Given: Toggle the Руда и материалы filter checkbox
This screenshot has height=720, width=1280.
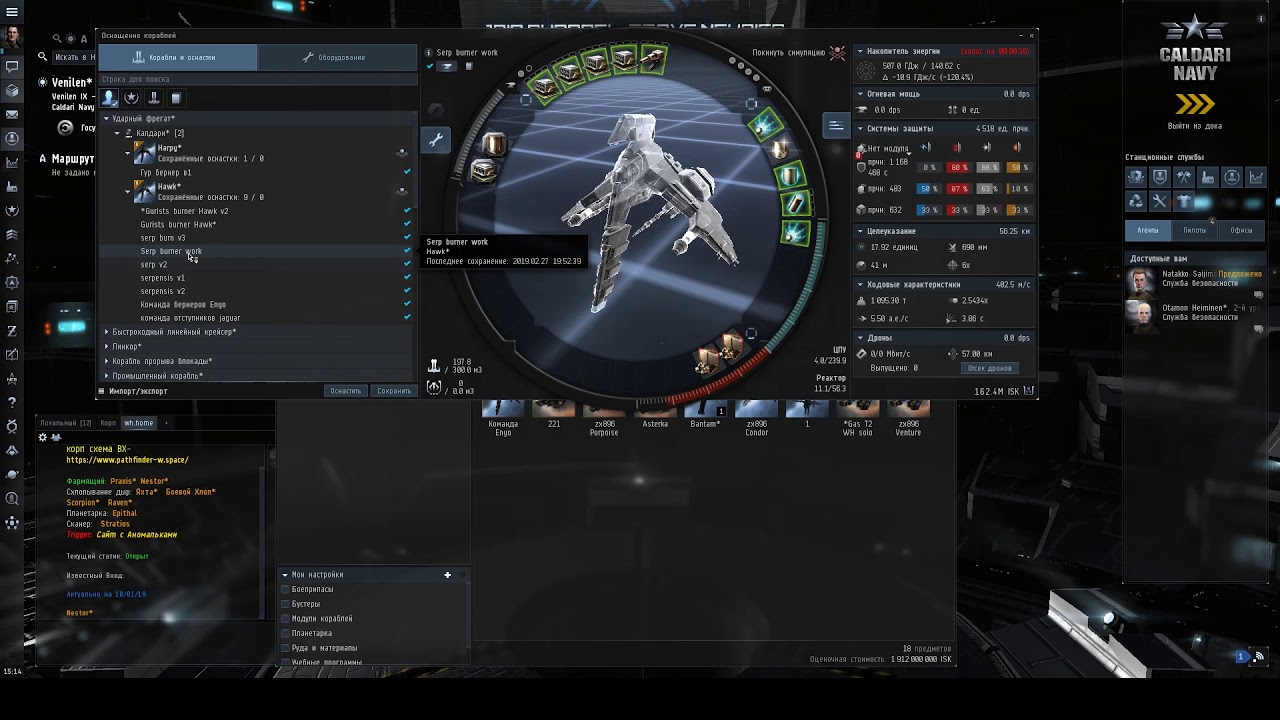Looking at the screenshot, I should [285, 648].
